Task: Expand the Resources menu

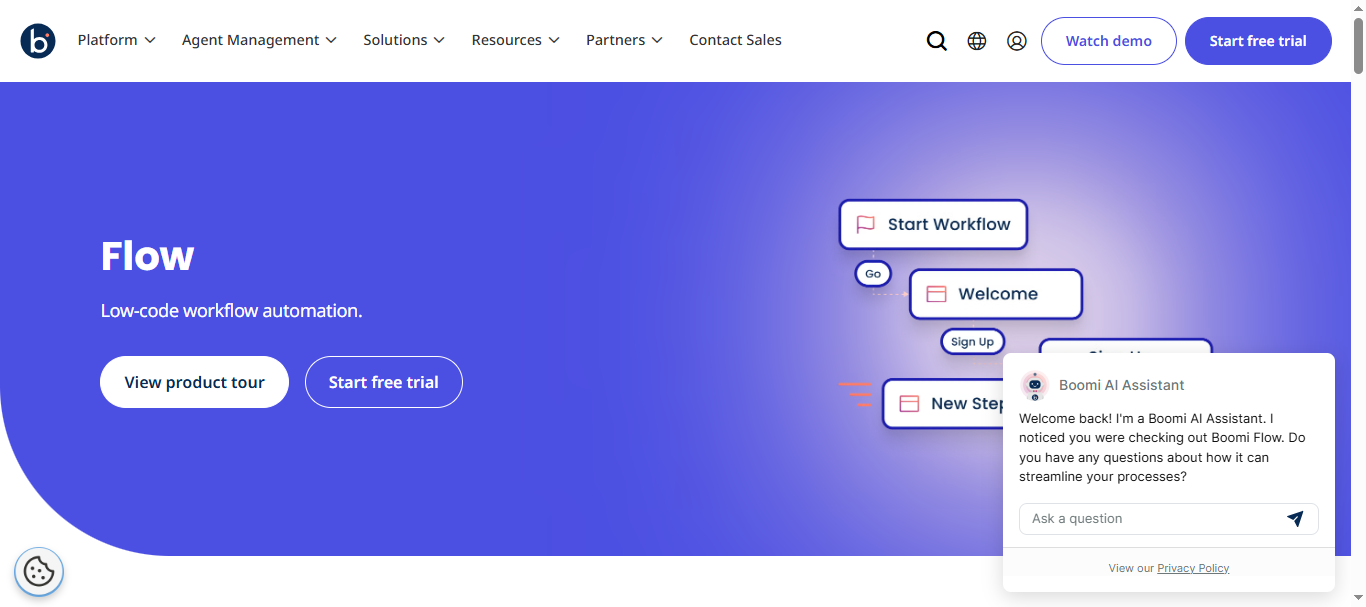Action: [x=515, y=40]
